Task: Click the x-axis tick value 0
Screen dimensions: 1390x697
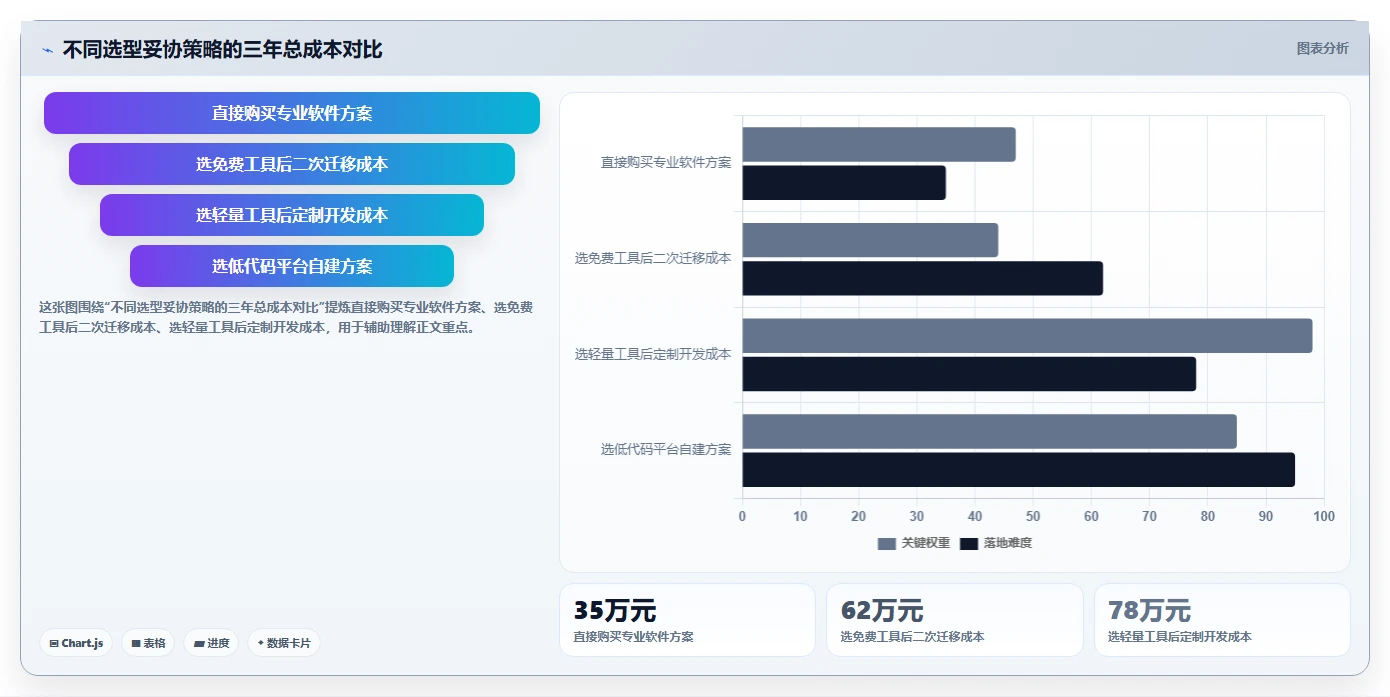Action: 742,516
